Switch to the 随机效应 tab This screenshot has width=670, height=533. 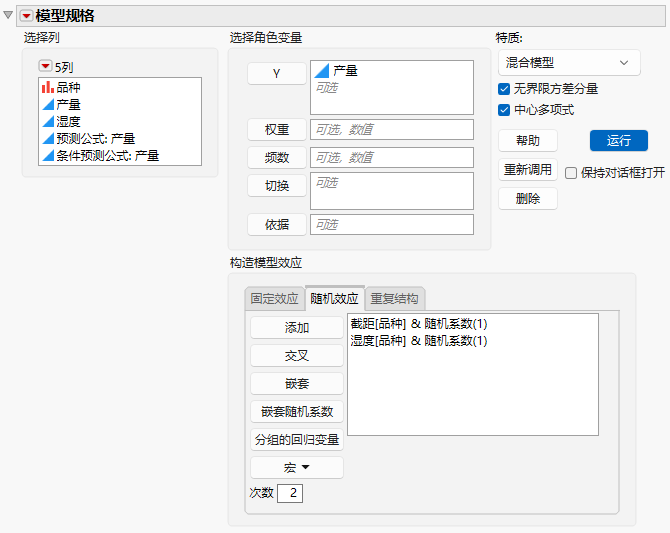(335, 298)
